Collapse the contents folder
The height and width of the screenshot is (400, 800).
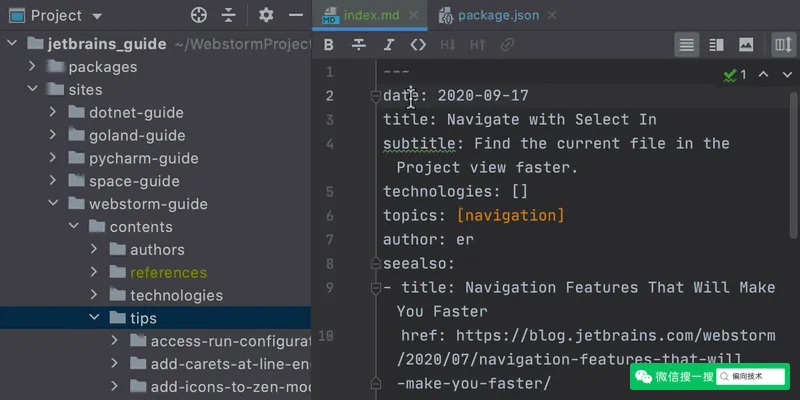click(x=73, y=226)
